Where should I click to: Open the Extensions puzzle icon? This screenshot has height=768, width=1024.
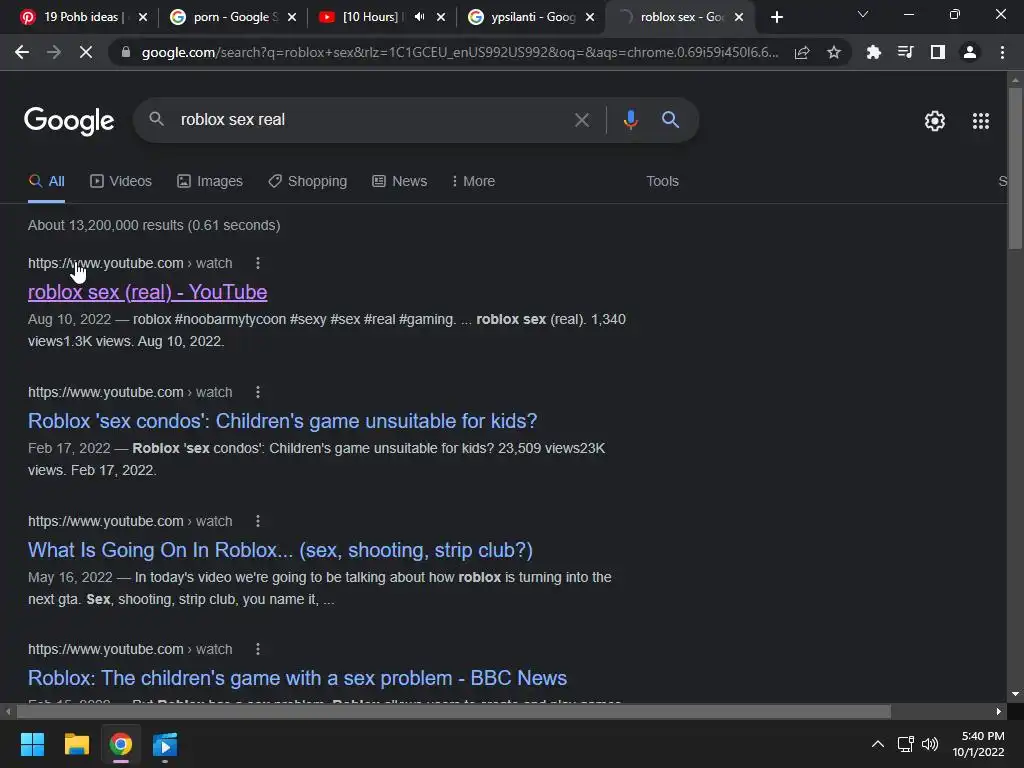coord(873,52)
